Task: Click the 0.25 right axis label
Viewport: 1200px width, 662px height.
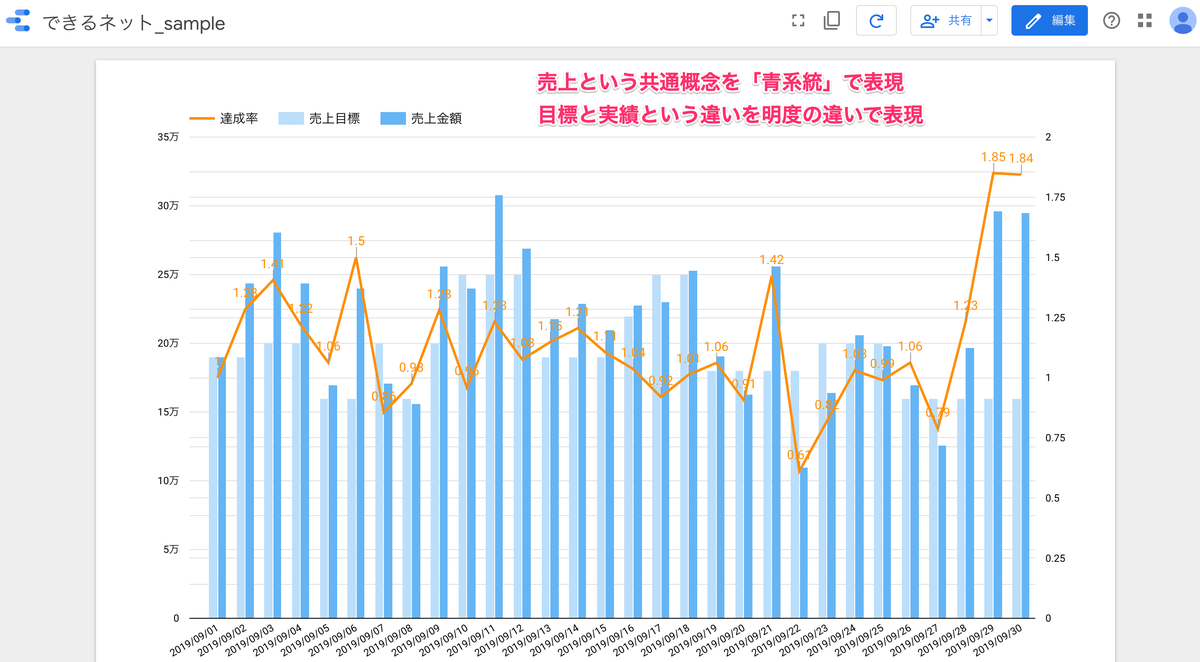Action: click(1056, 558)
